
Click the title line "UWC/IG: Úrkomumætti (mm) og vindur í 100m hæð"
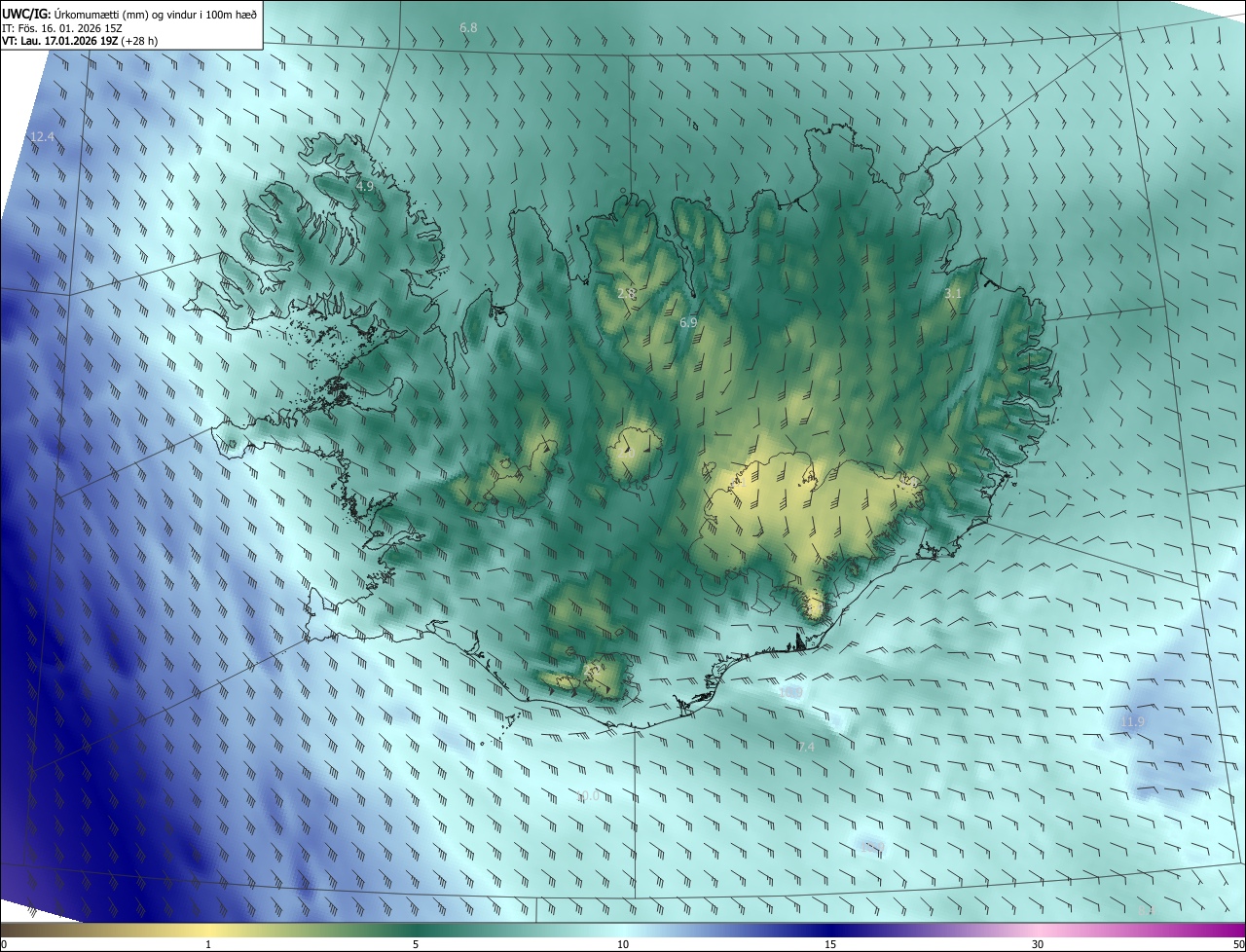pyautogui.click(x=129, y=14)
